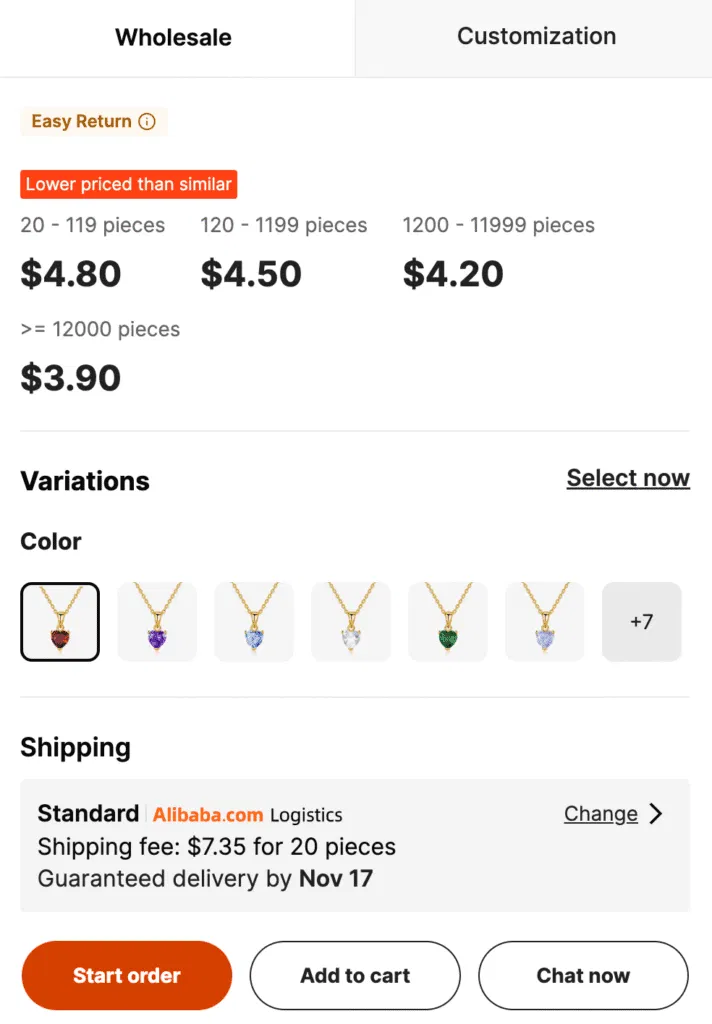Add the necklace to cart
Image resolution: width=712 pixels, height=1024 pixels.
pos(354,975)
